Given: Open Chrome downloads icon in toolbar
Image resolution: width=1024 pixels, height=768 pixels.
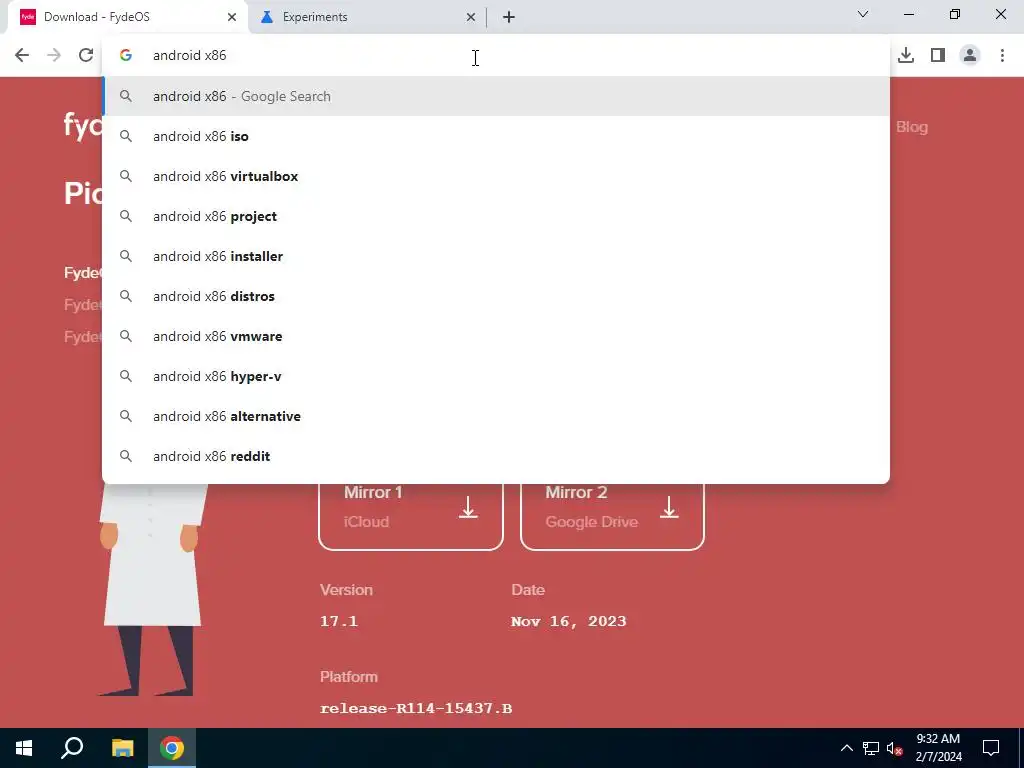Looking at the screenshot, I should coord(906,55).
